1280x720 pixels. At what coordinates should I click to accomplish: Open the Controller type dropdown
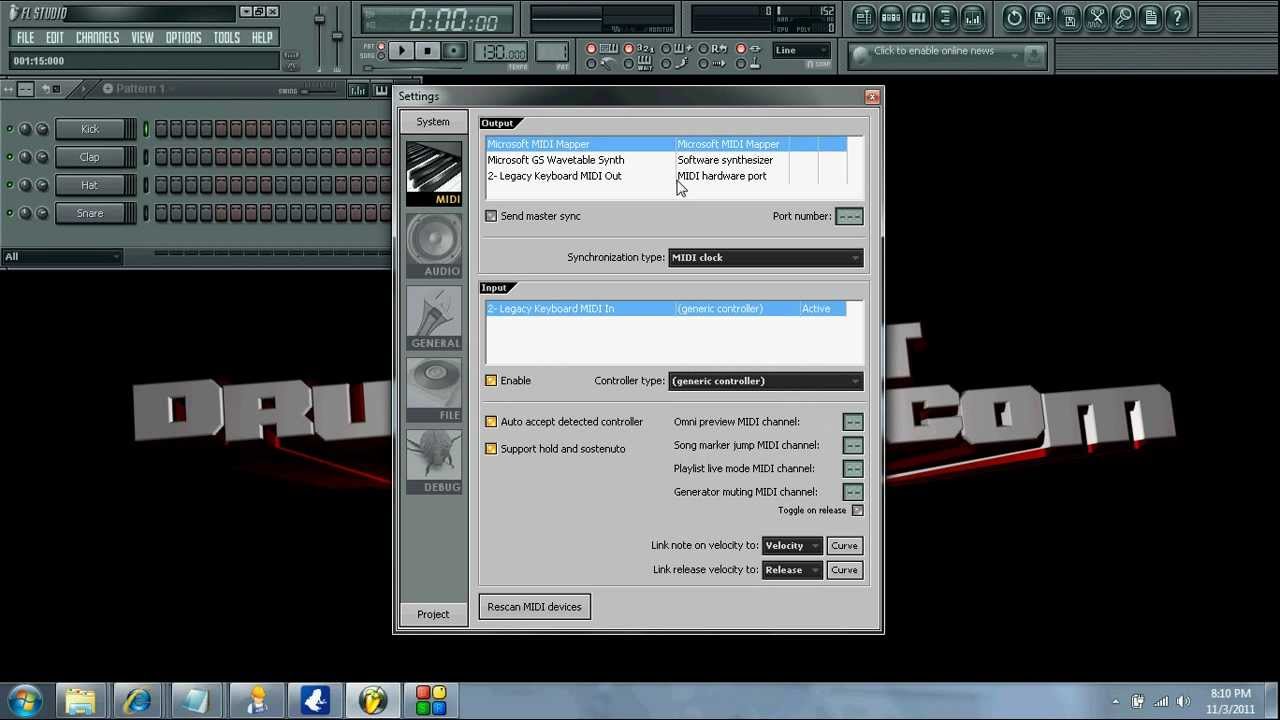(x=765, y=381)
